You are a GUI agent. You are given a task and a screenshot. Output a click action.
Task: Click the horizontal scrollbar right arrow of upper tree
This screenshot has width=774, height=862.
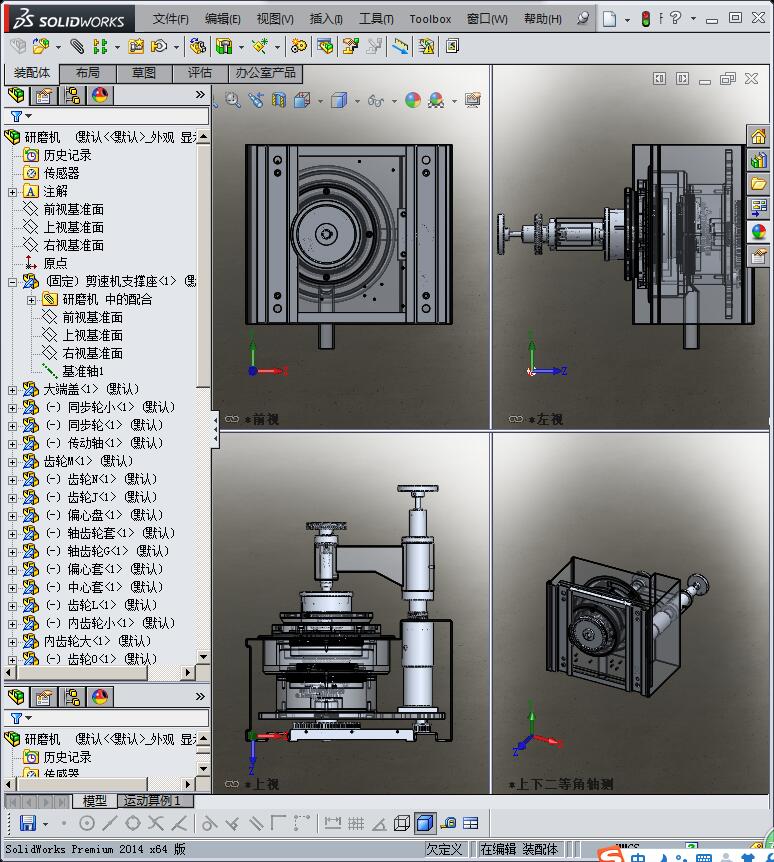tap(188, 672)
